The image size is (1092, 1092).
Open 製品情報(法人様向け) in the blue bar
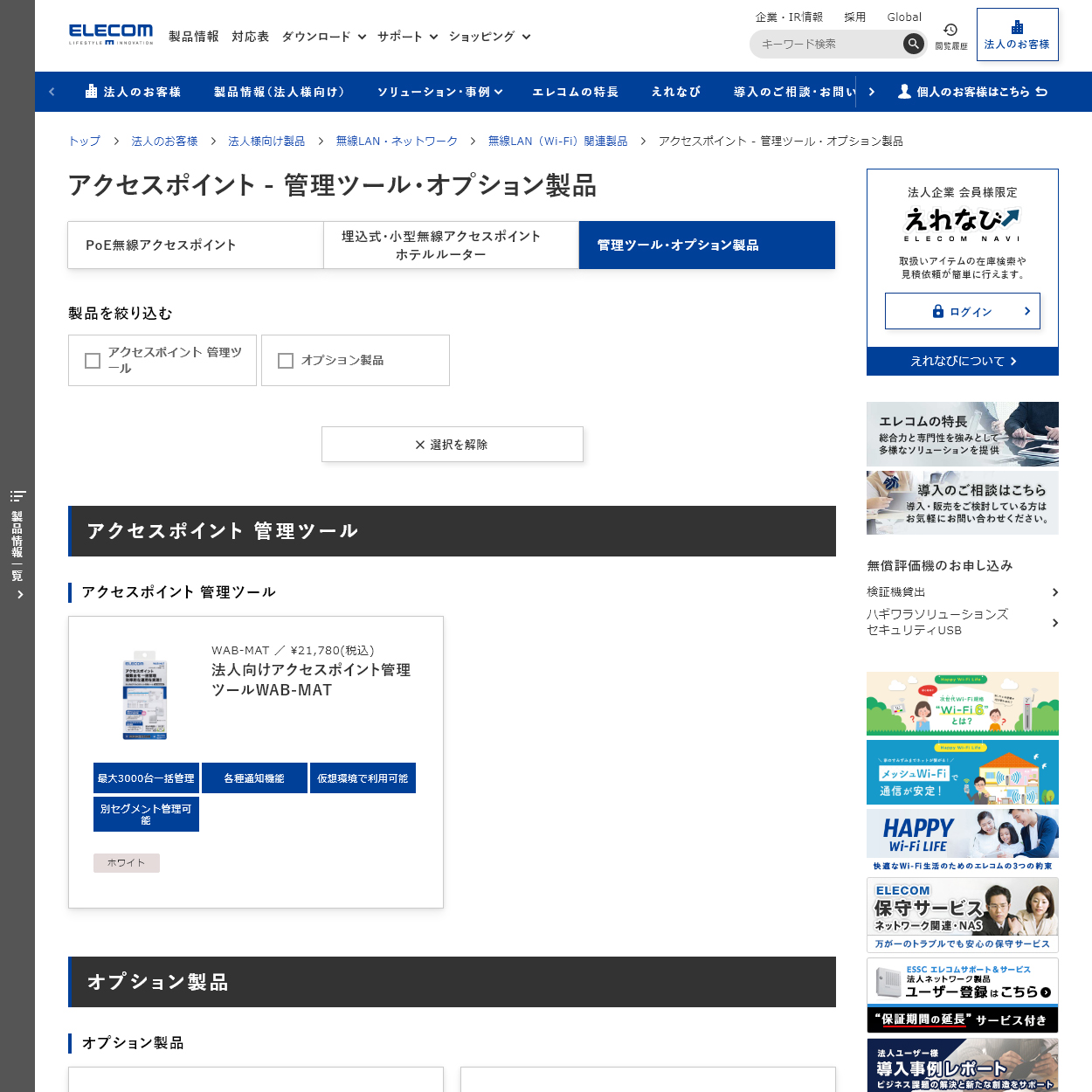coord(280,92)
